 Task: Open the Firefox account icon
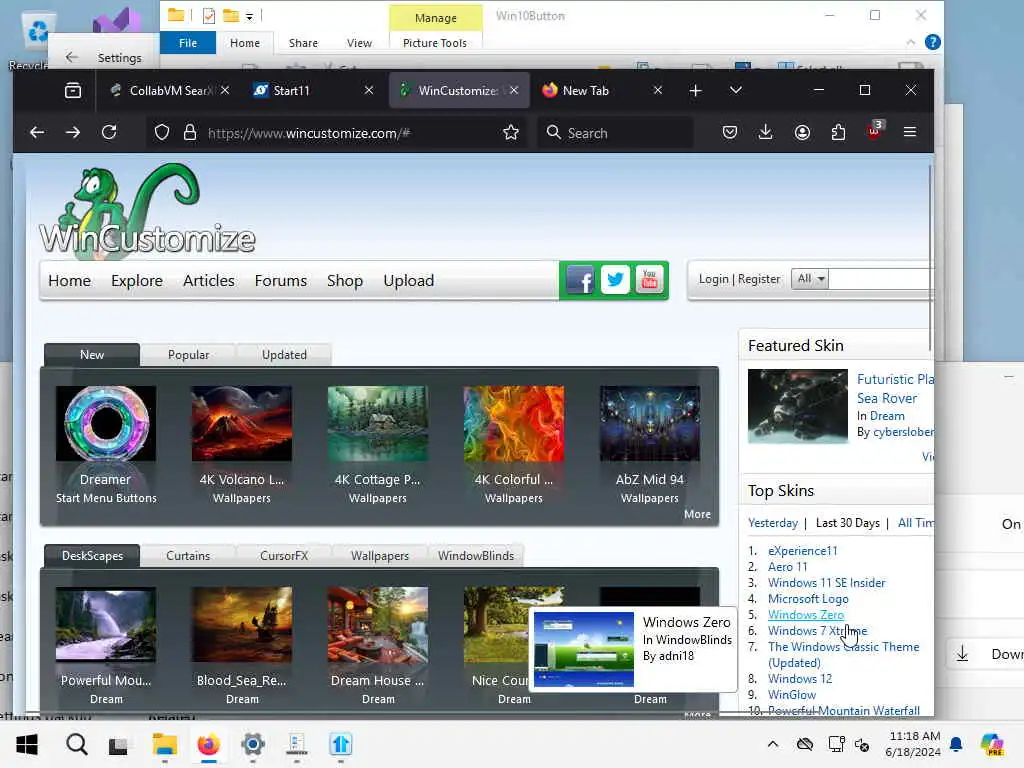click(x=802, y=133)
